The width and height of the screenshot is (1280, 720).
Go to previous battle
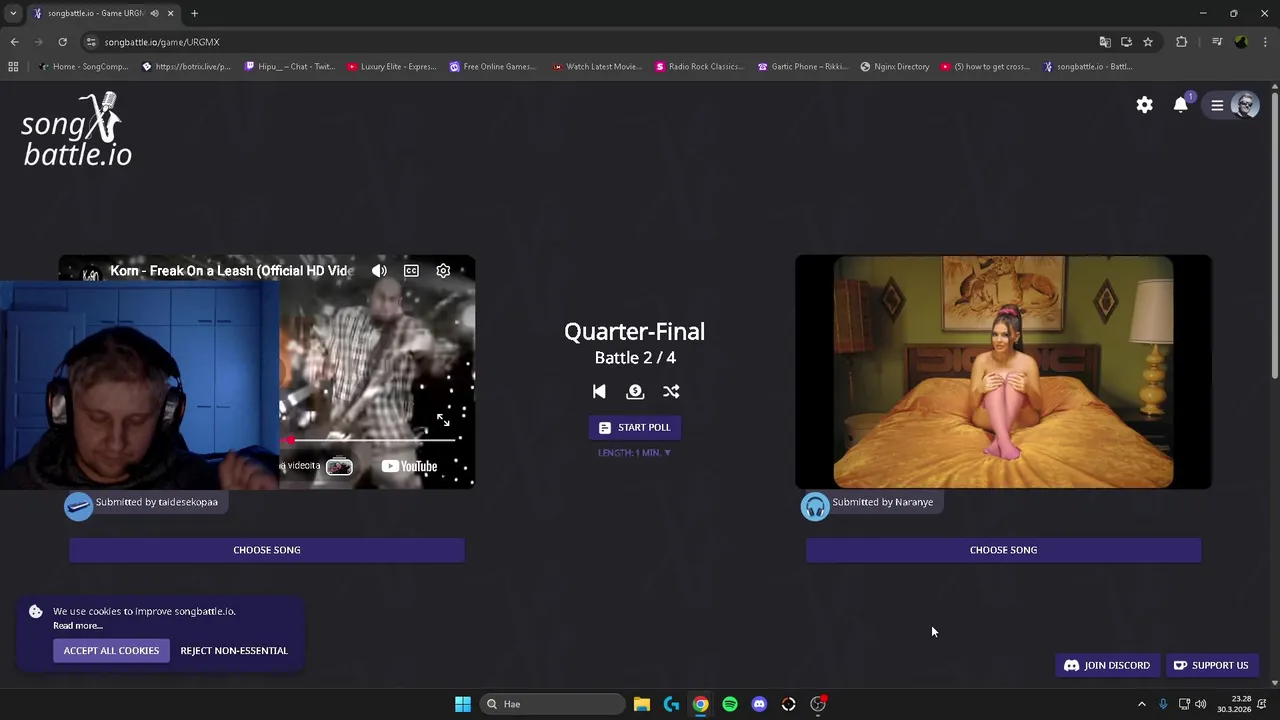pyautogui.click(x=599, y=392)
